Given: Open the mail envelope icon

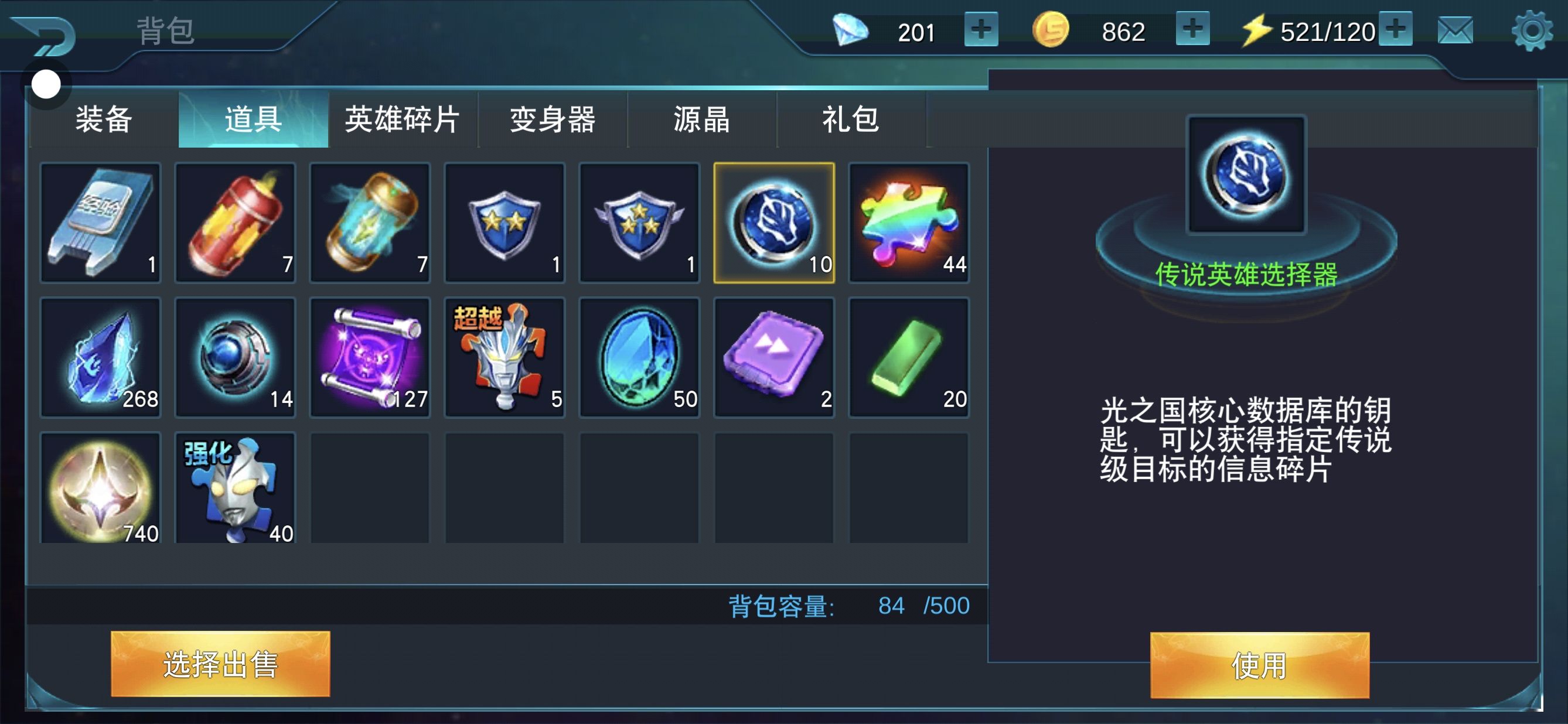Looking at the screenshot, I should pos(1455,30).
